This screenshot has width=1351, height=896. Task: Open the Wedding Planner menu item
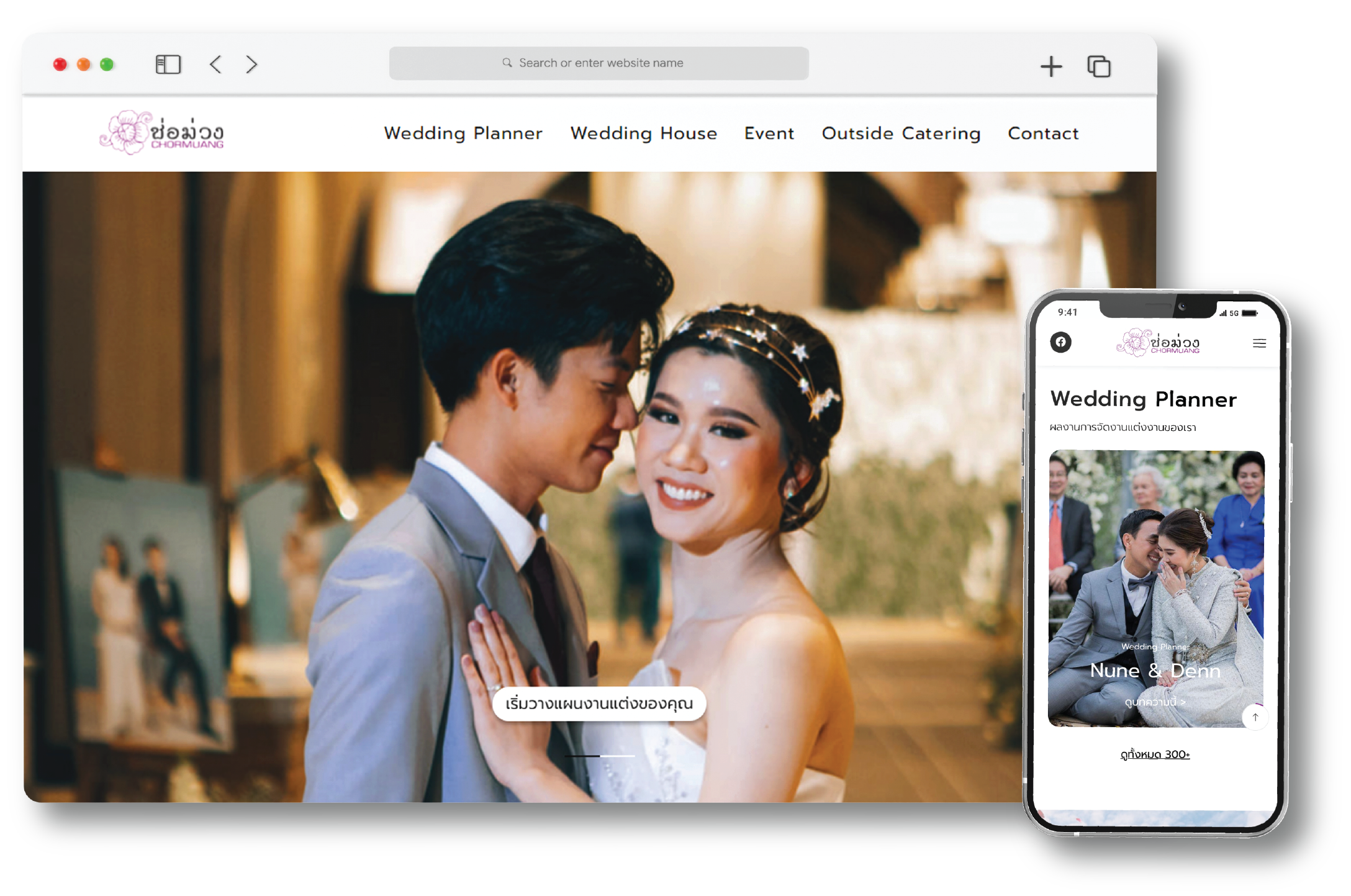coord(463,133)
